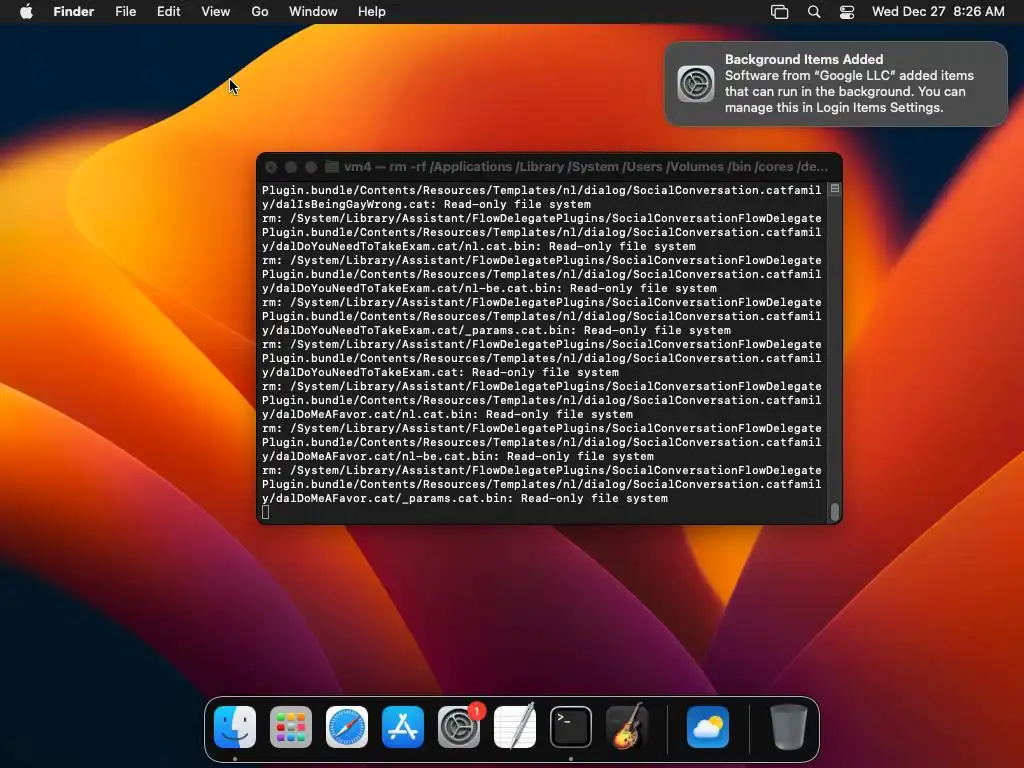
Task: Open Launchpad in the Dock
Action: click(x=291, y=727)
